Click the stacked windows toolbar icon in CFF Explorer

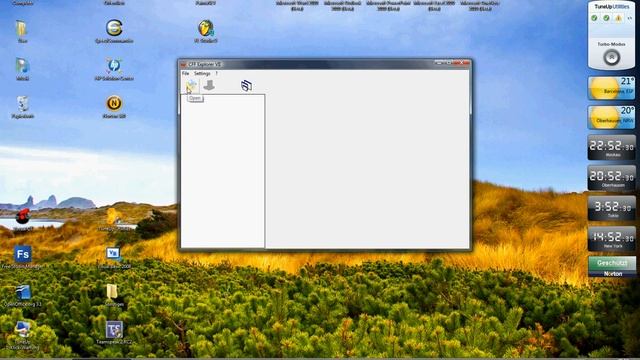246,86
